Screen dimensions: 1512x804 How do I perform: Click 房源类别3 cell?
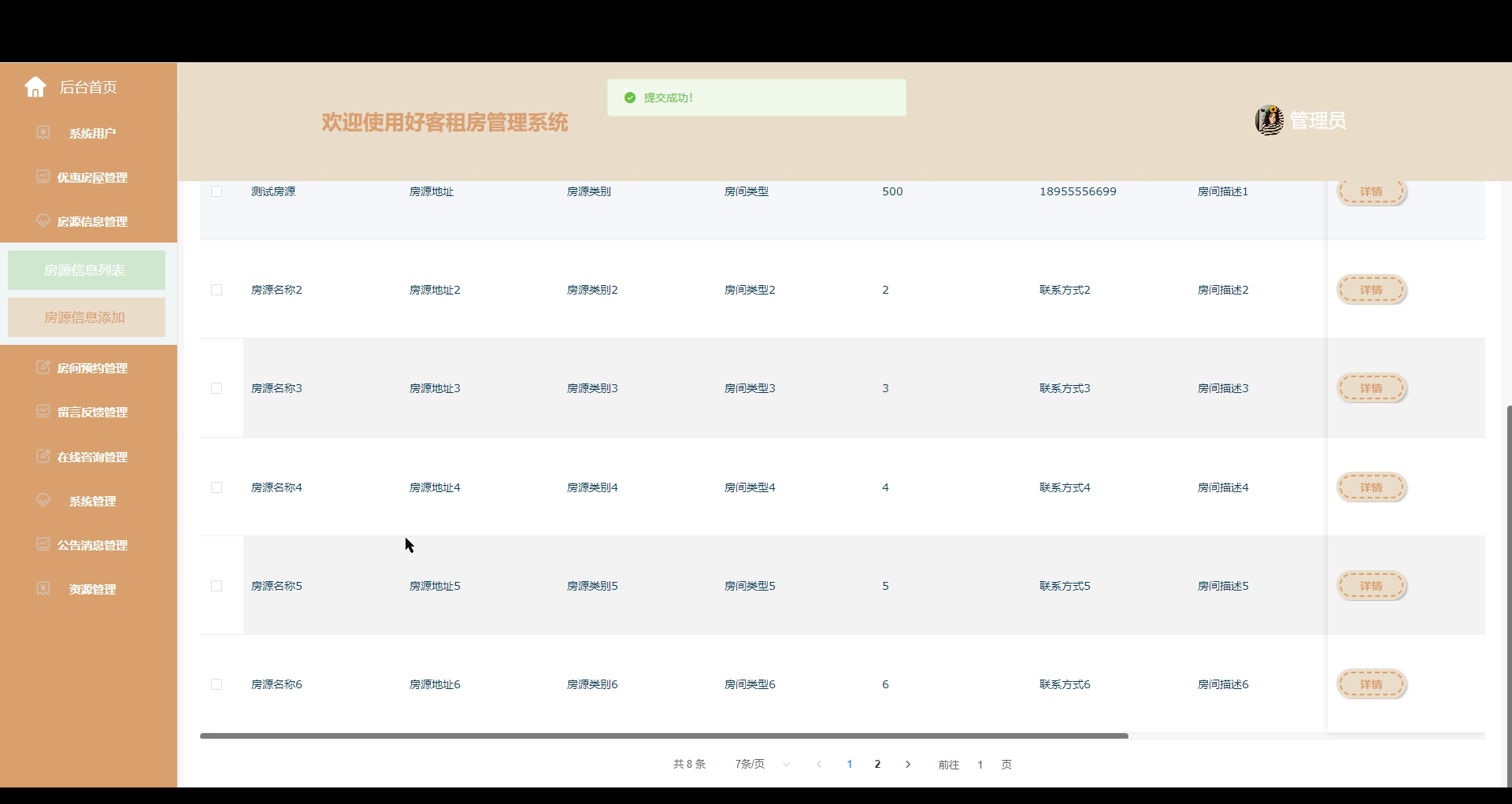(592, 388)
